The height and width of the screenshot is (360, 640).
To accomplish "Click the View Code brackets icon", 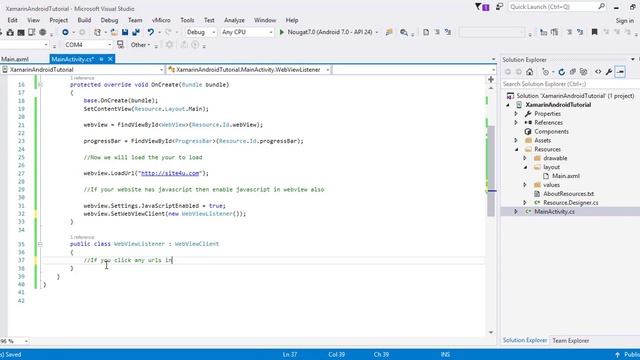I will (x=598, y=72).
